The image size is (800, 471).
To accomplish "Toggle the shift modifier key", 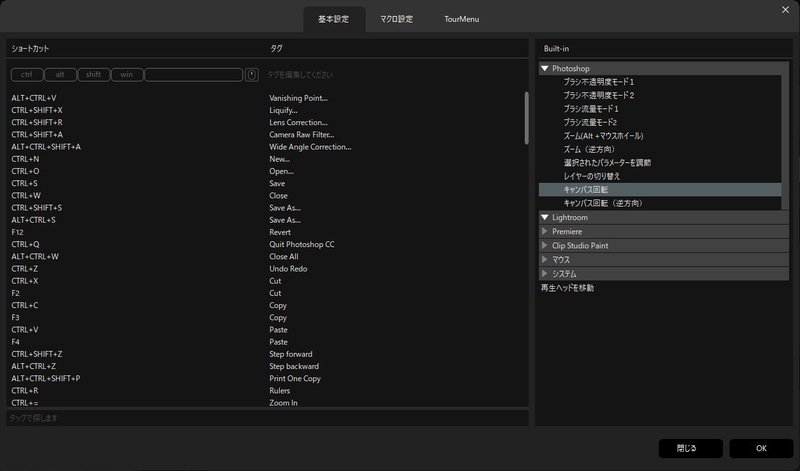I will coord(93,75).
